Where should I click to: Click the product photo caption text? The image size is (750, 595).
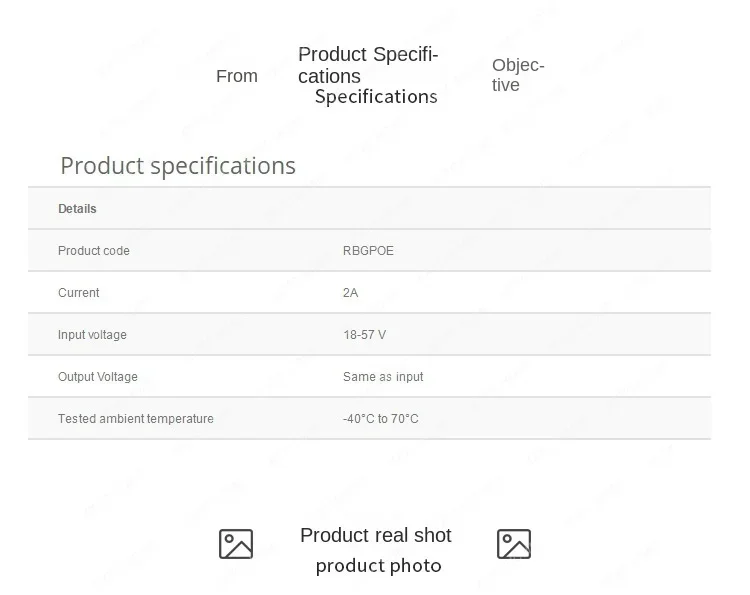coord(378,566)
